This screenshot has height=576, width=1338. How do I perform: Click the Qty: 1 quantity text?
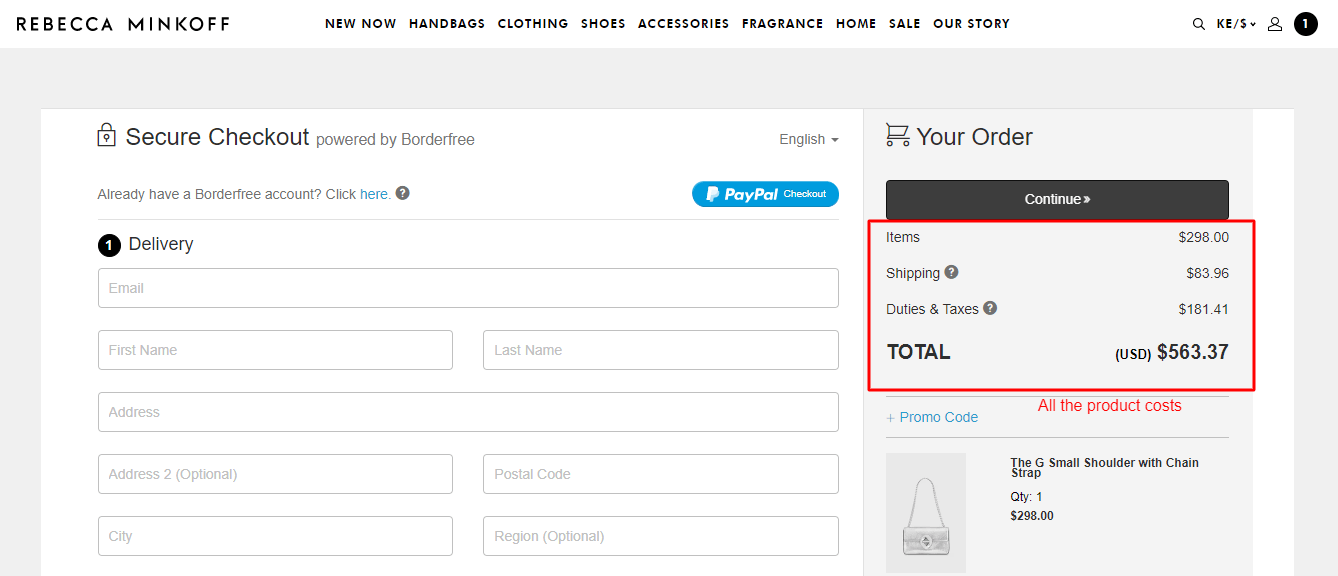point(1026,497)
